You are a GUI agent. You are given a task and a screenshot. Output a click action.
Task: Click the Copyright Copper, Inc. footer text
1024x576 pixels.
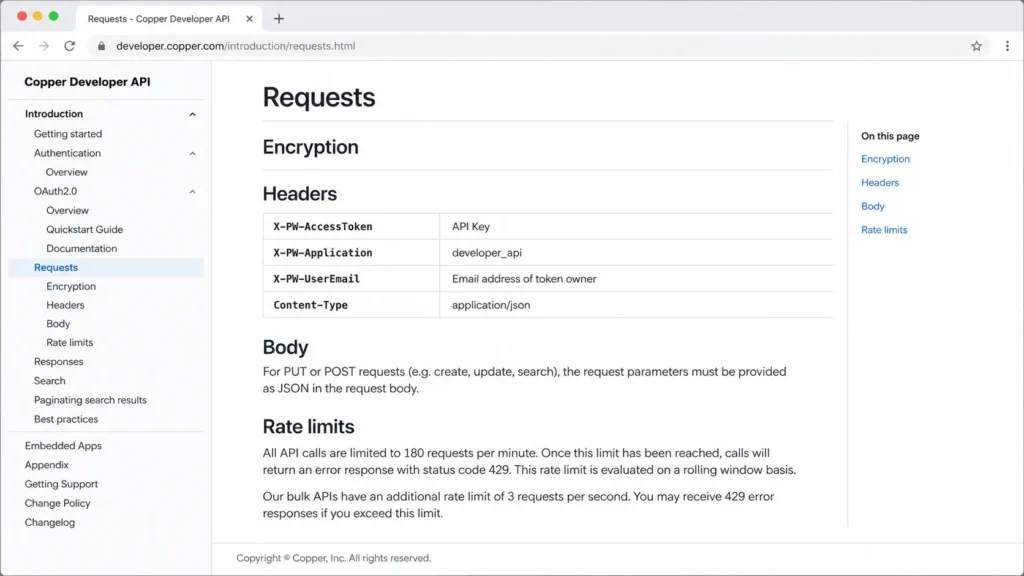(334, 558)
